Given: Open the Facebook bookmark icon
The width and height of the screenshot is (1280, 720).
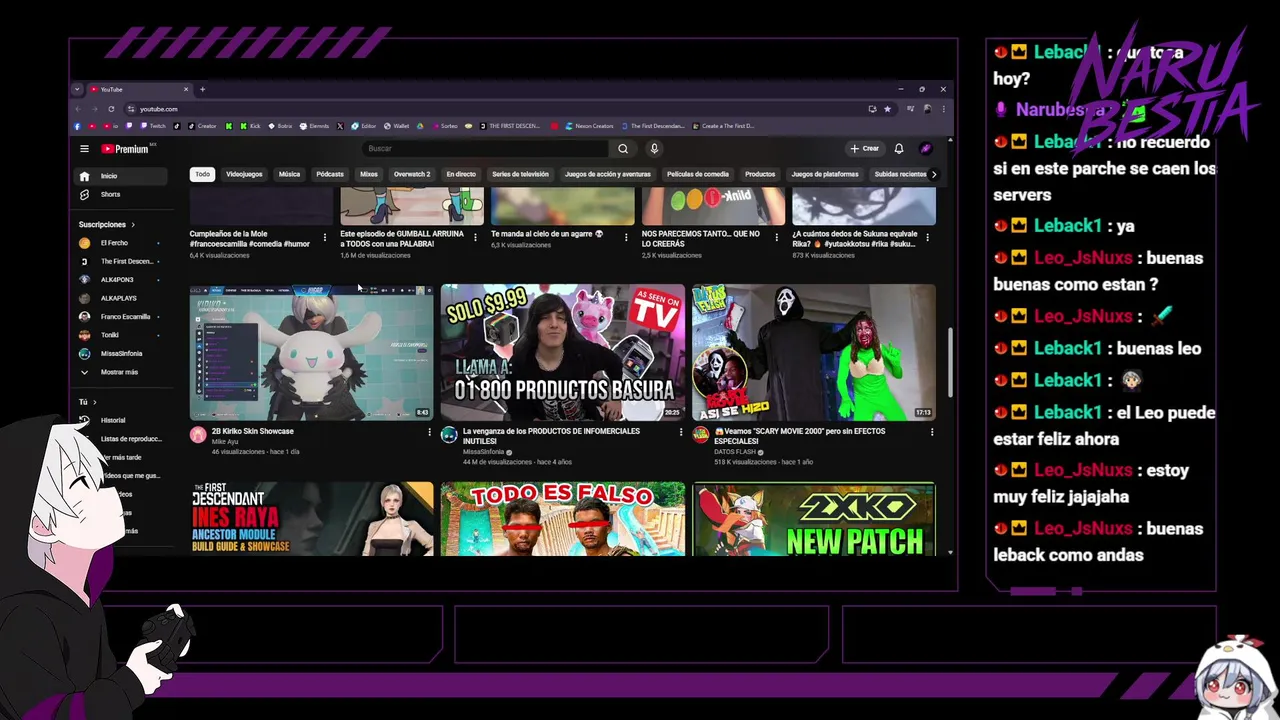Looking at the screenshot, I should 78,126.
